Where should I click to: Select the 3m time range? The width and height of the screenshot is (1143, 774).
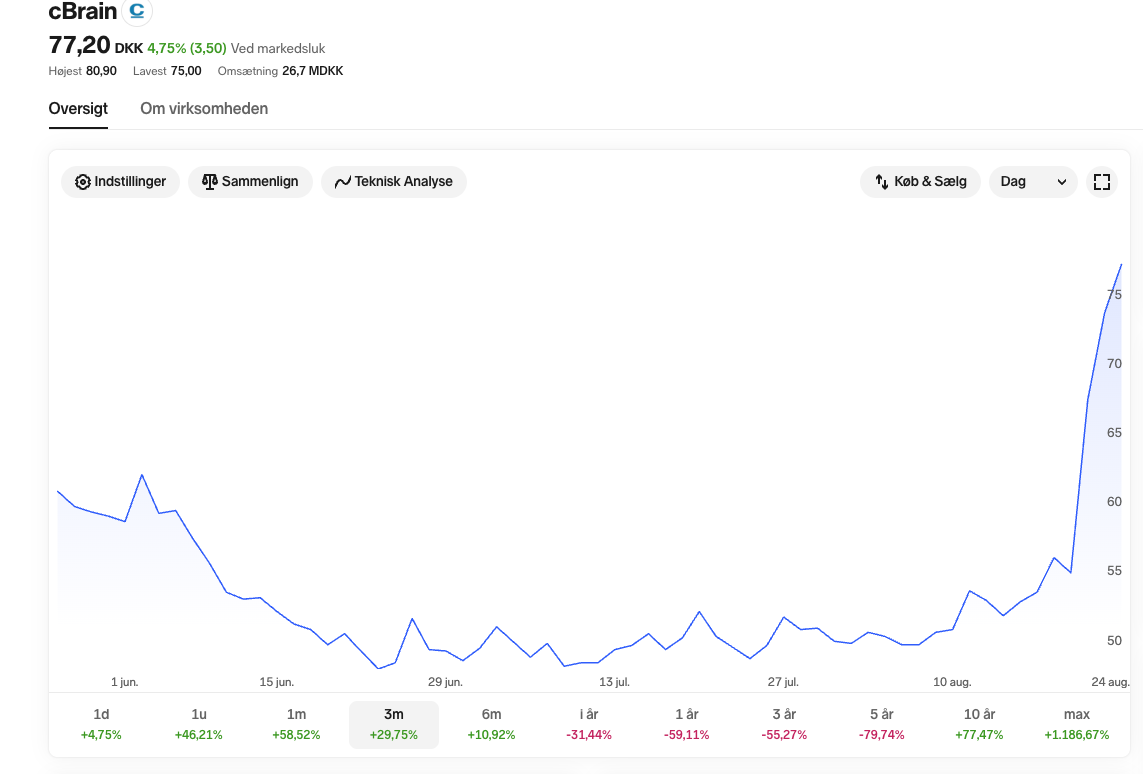coord(394,724)
